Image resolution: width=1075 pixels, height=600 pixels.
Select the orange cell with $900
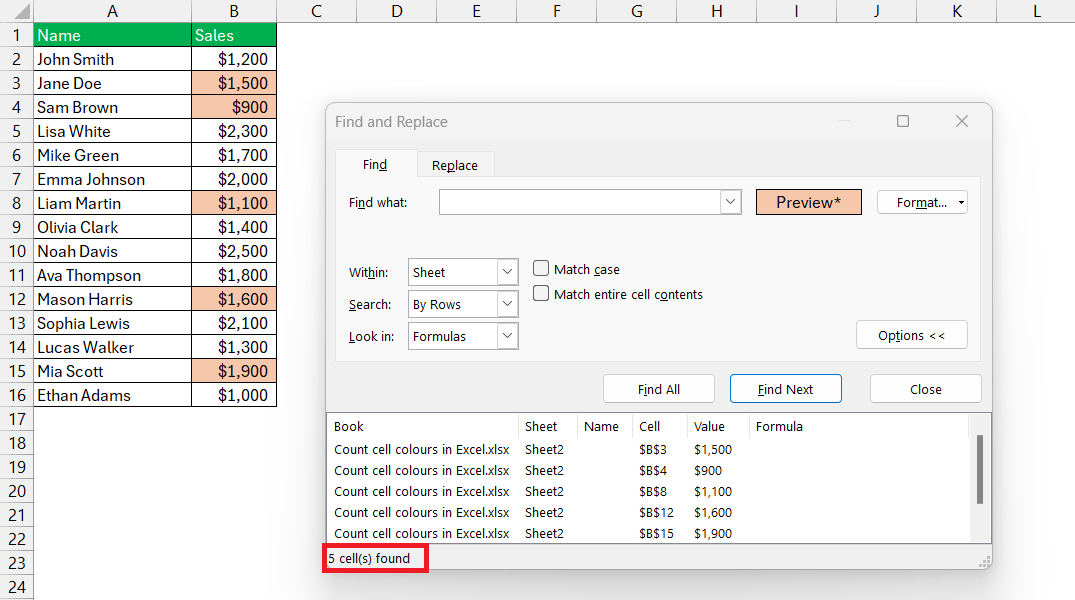[x=234, y=107]
